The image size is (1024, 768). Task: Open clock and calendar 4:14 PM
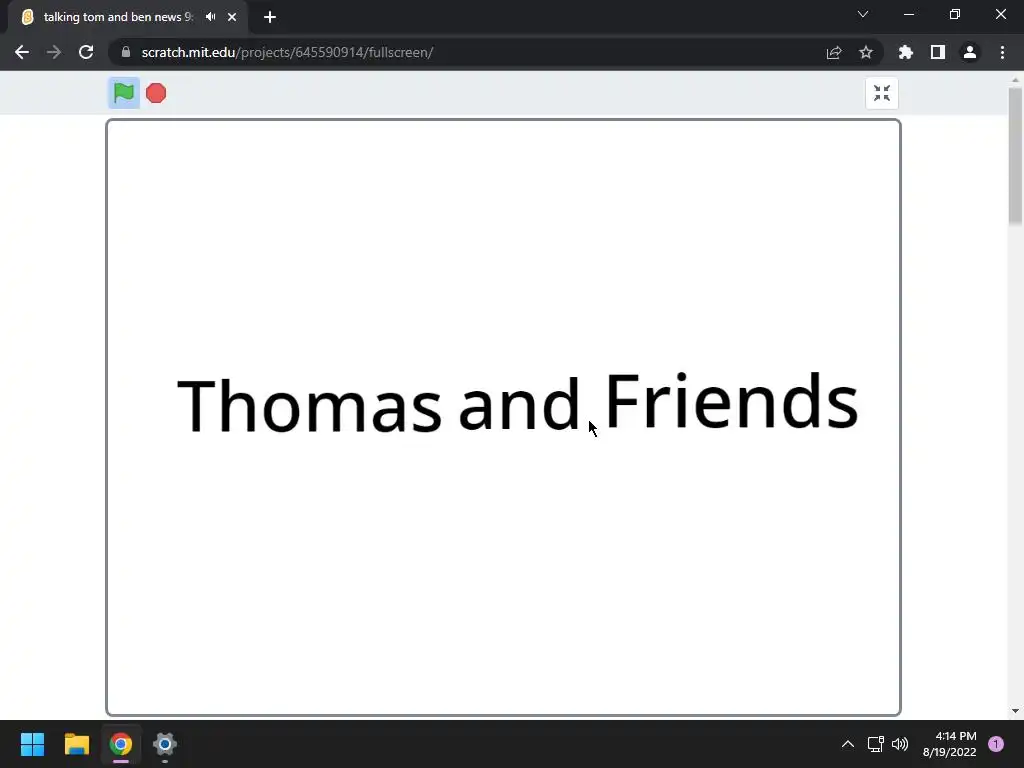(x=950, y=744)
